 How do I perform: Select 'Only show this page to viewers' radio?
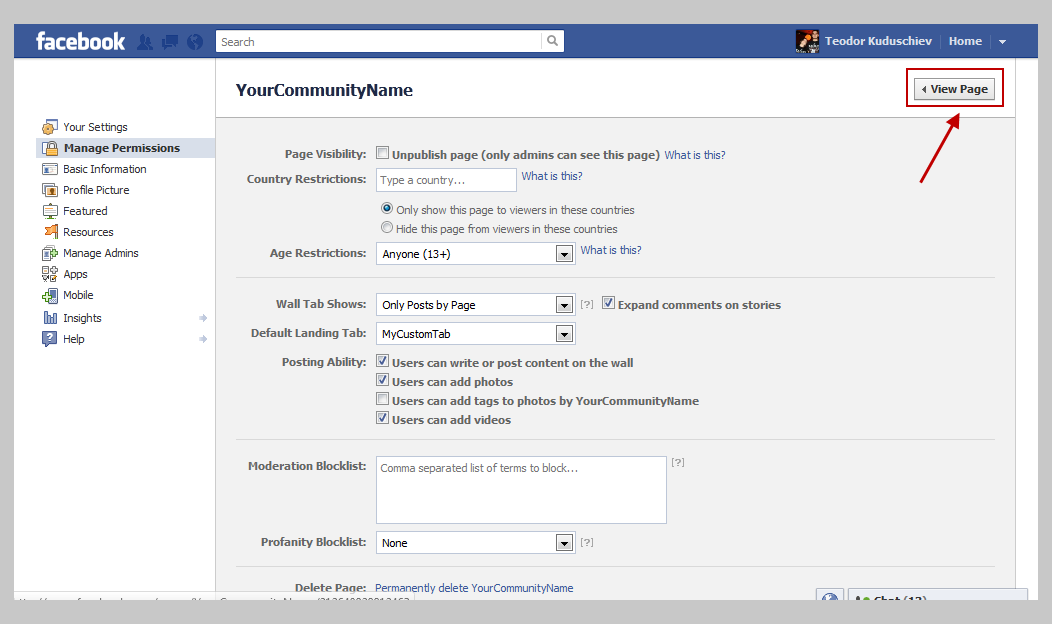387,208
